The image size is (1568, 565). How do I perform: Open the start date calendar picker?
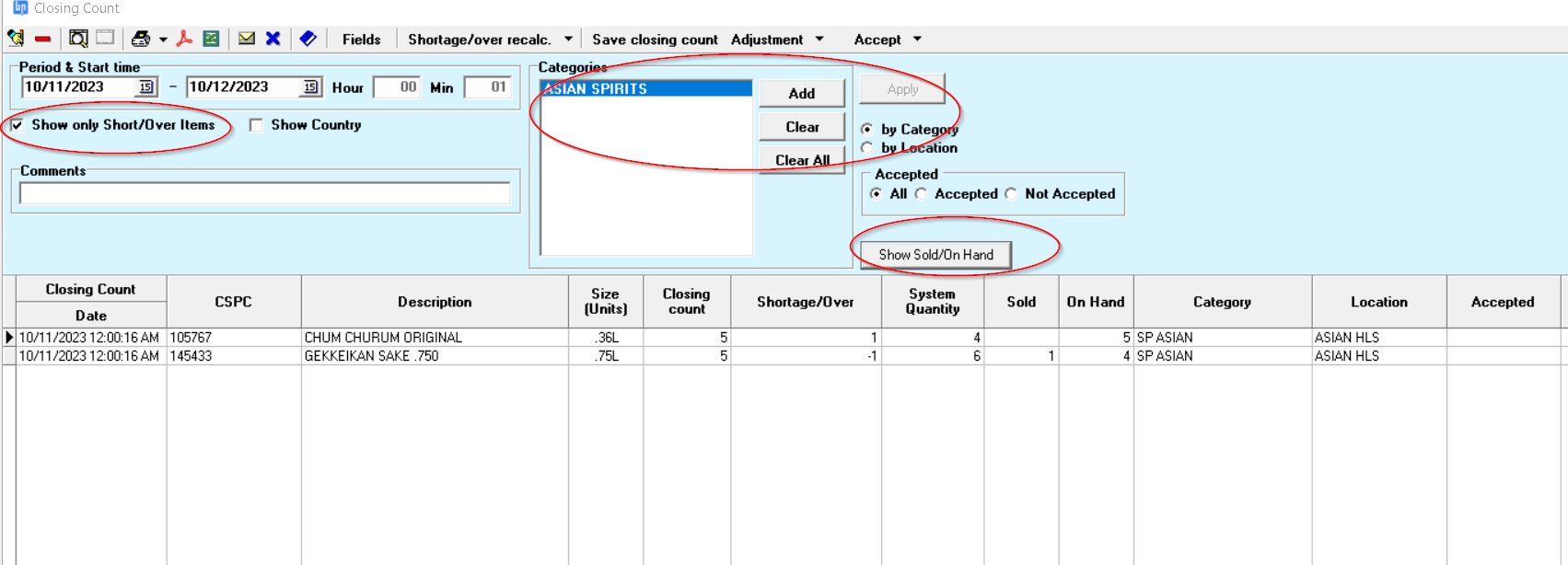click(146, 86)
